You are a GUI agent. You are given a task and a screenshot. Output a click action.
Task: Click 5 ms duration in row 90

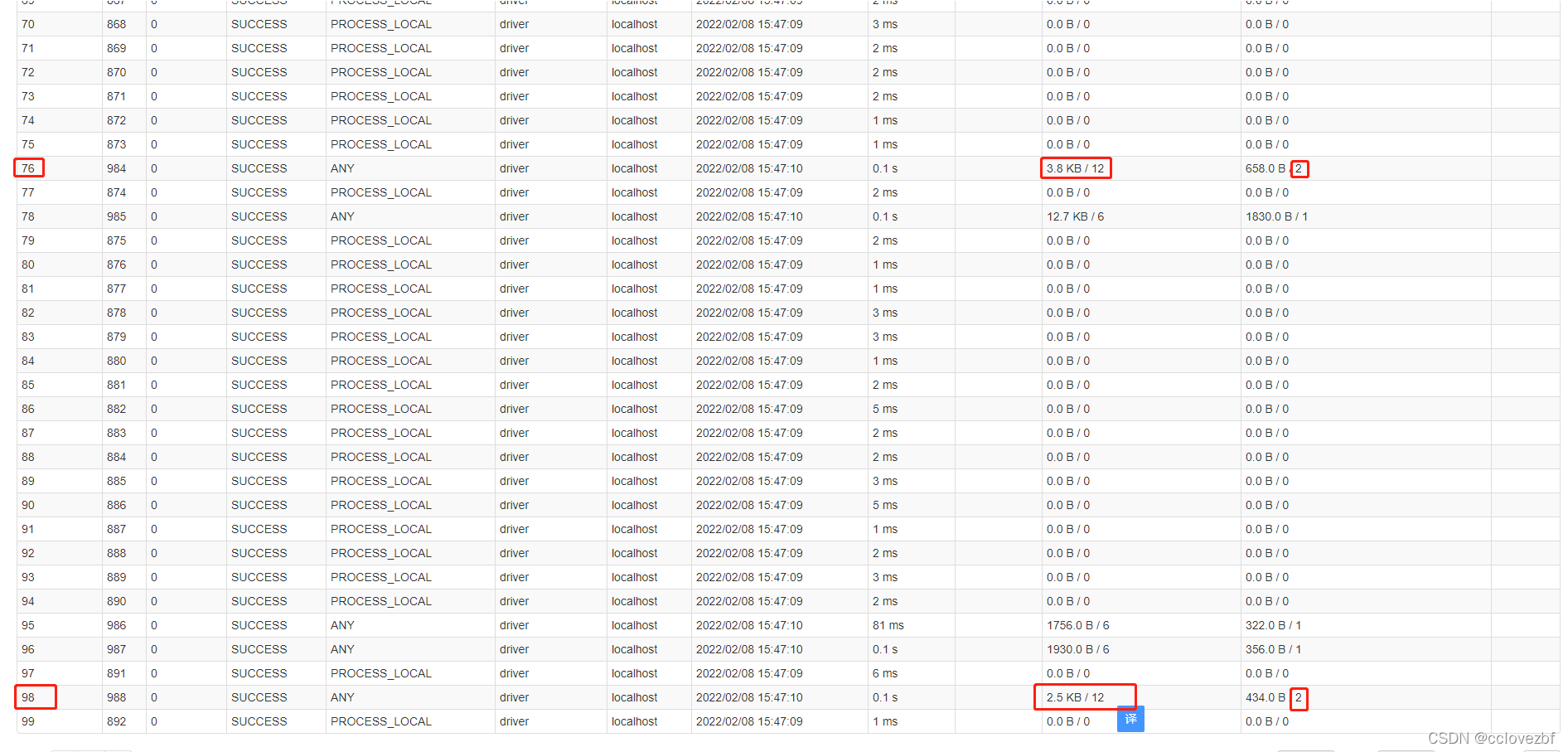(x=885, y=505)
